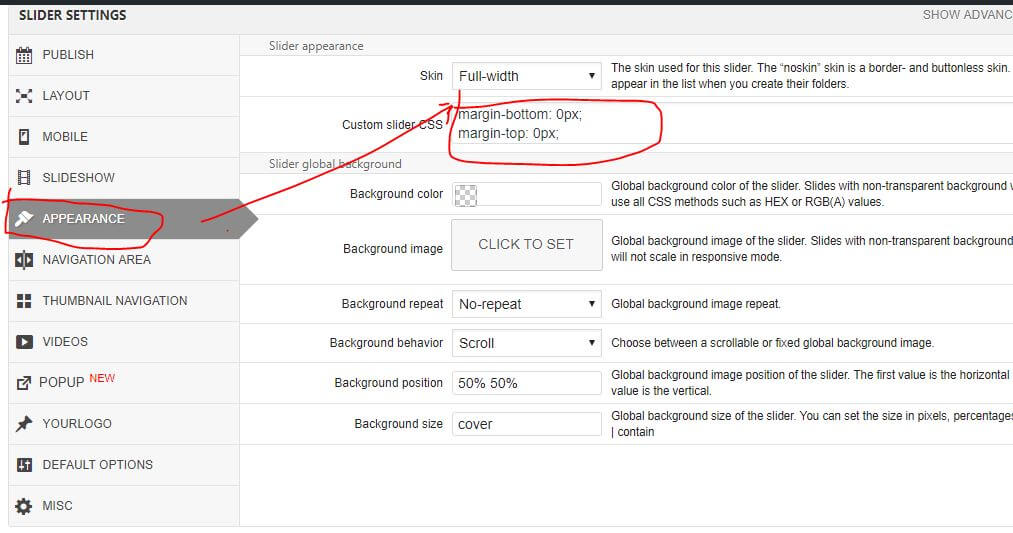
Task: Expand the Background repeat dropdown
Action: 526,304
